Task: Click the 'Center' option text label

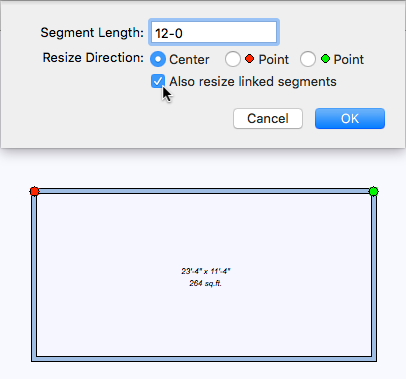Action: point(189,60)
